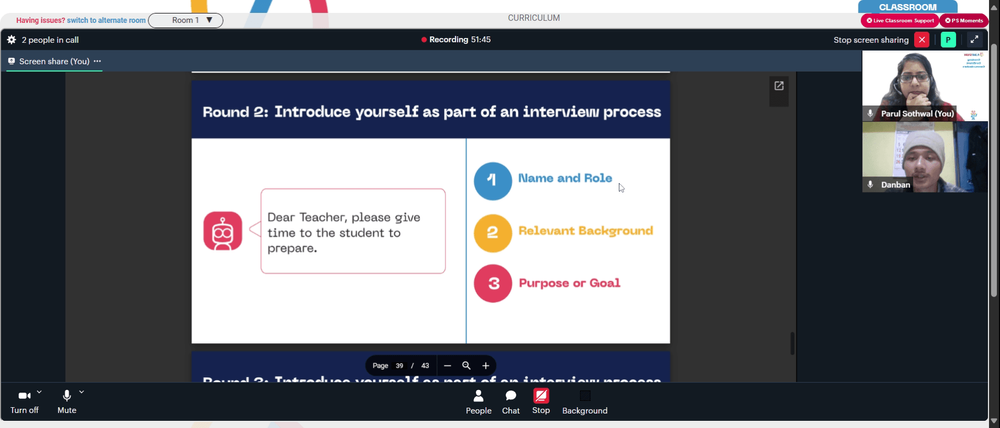Click the document vertical scrollbar thumb

[x=793, y=343]
